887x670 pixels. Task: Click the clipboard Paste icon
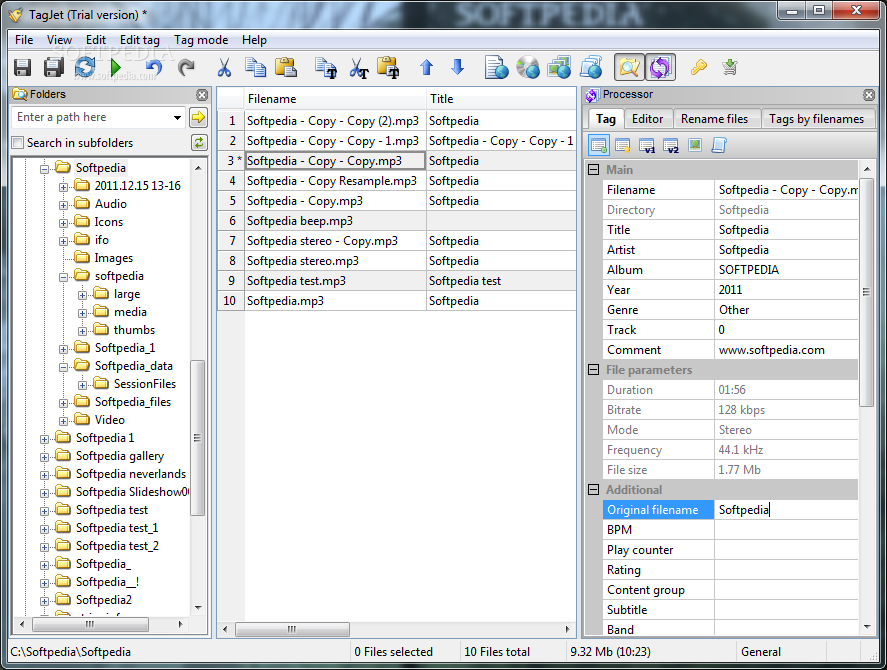[286, 67]
